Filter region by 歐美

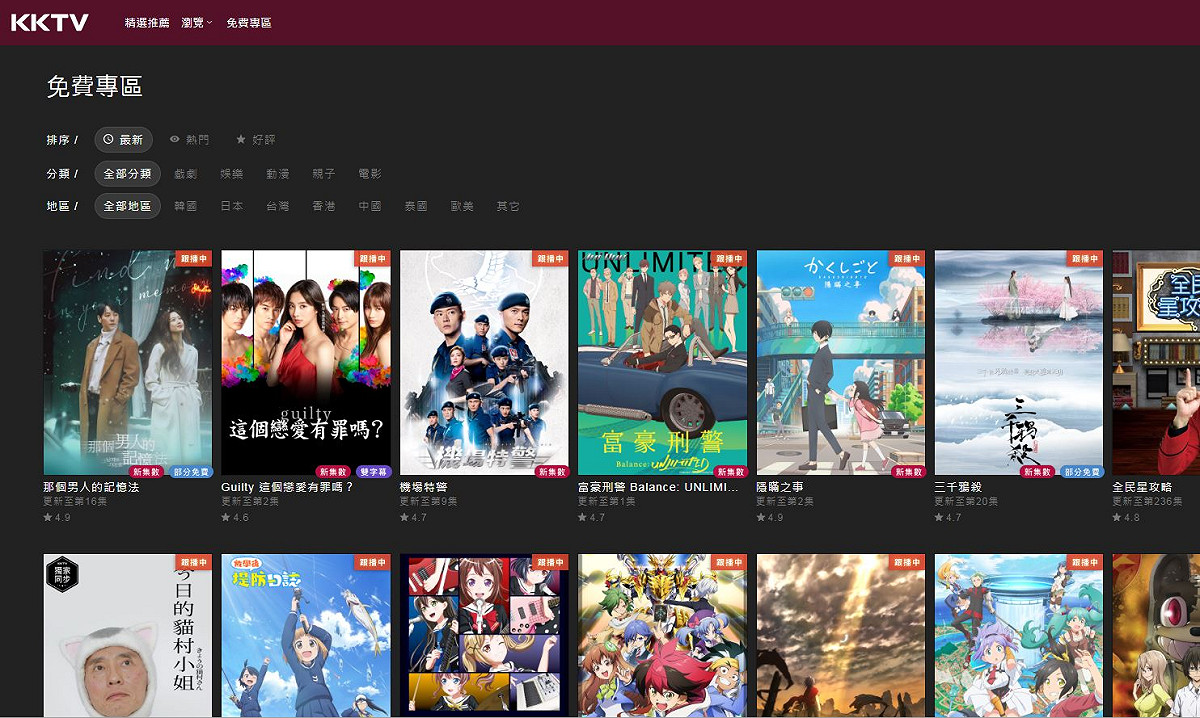pos(462,206)
